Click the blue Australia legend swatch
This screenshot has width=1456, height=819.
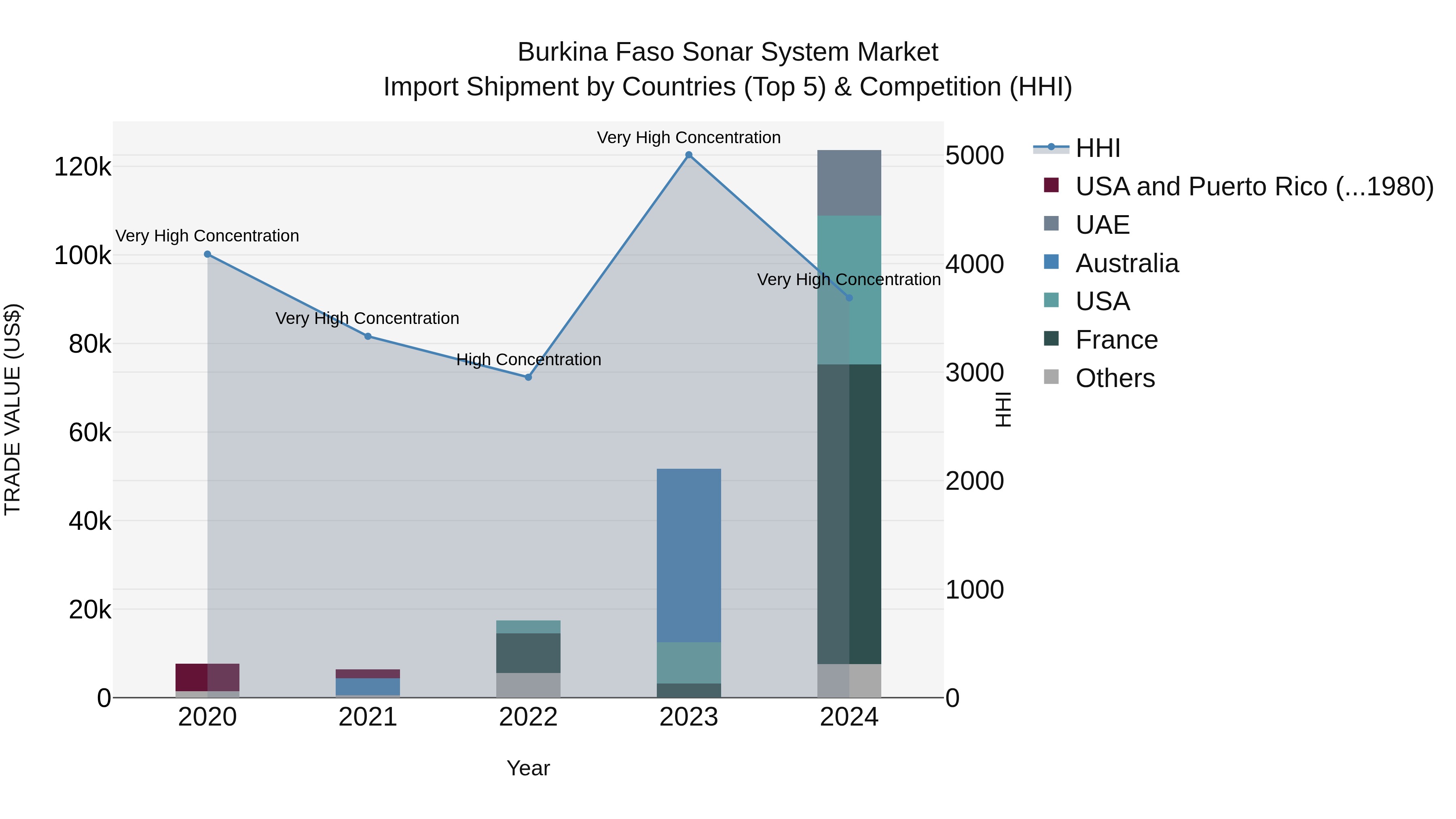coord(1051,262)
